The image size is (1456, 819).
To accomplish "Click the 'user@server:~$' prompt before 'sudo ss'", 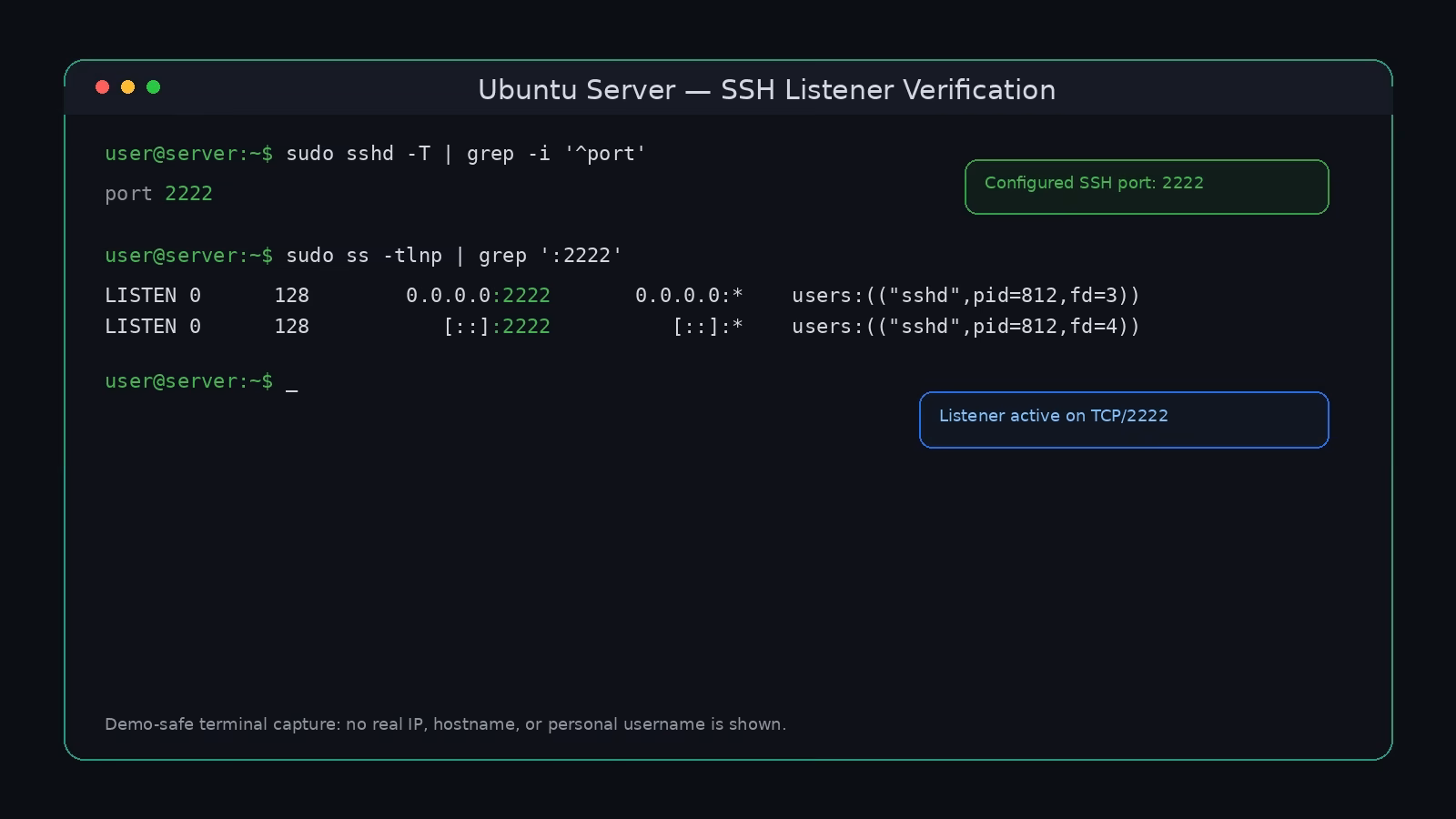I will click(x=188, y=256).
